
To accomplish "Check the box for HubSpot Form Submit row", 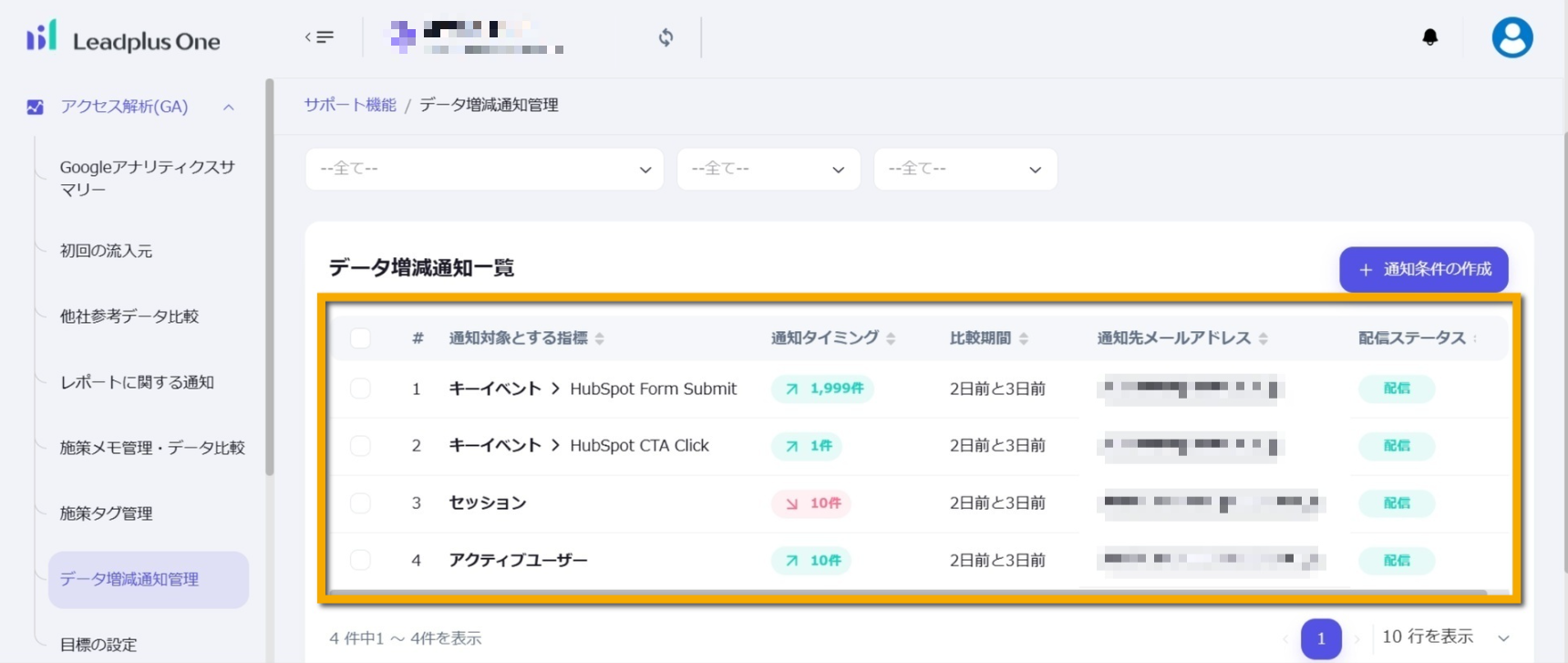I will click(360, 388).
